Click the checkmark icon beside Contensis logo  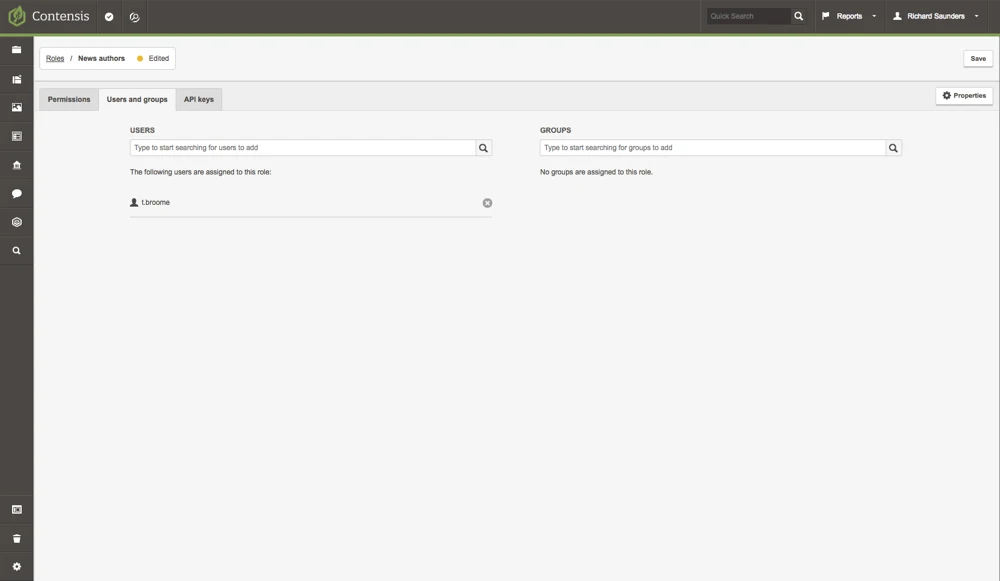pyautogui.click(x=109, y=17)
